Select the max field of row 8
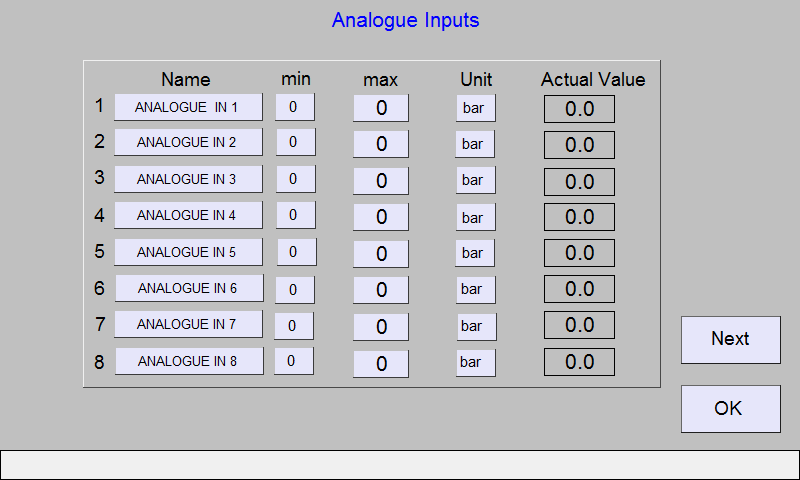The width and height of the screenshot is (800, 480). pyautogui.click(x=381, y=364)
